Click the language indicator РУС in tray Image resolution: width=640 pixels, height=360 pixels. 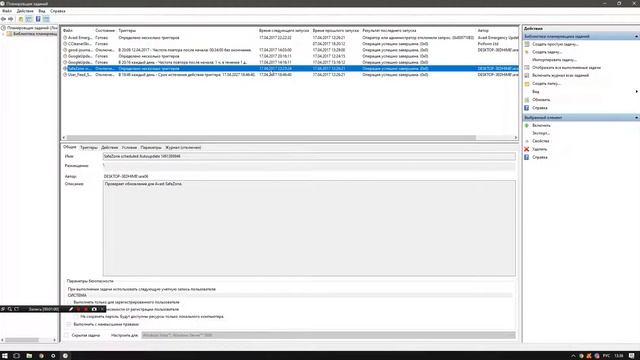coord(607,356)
